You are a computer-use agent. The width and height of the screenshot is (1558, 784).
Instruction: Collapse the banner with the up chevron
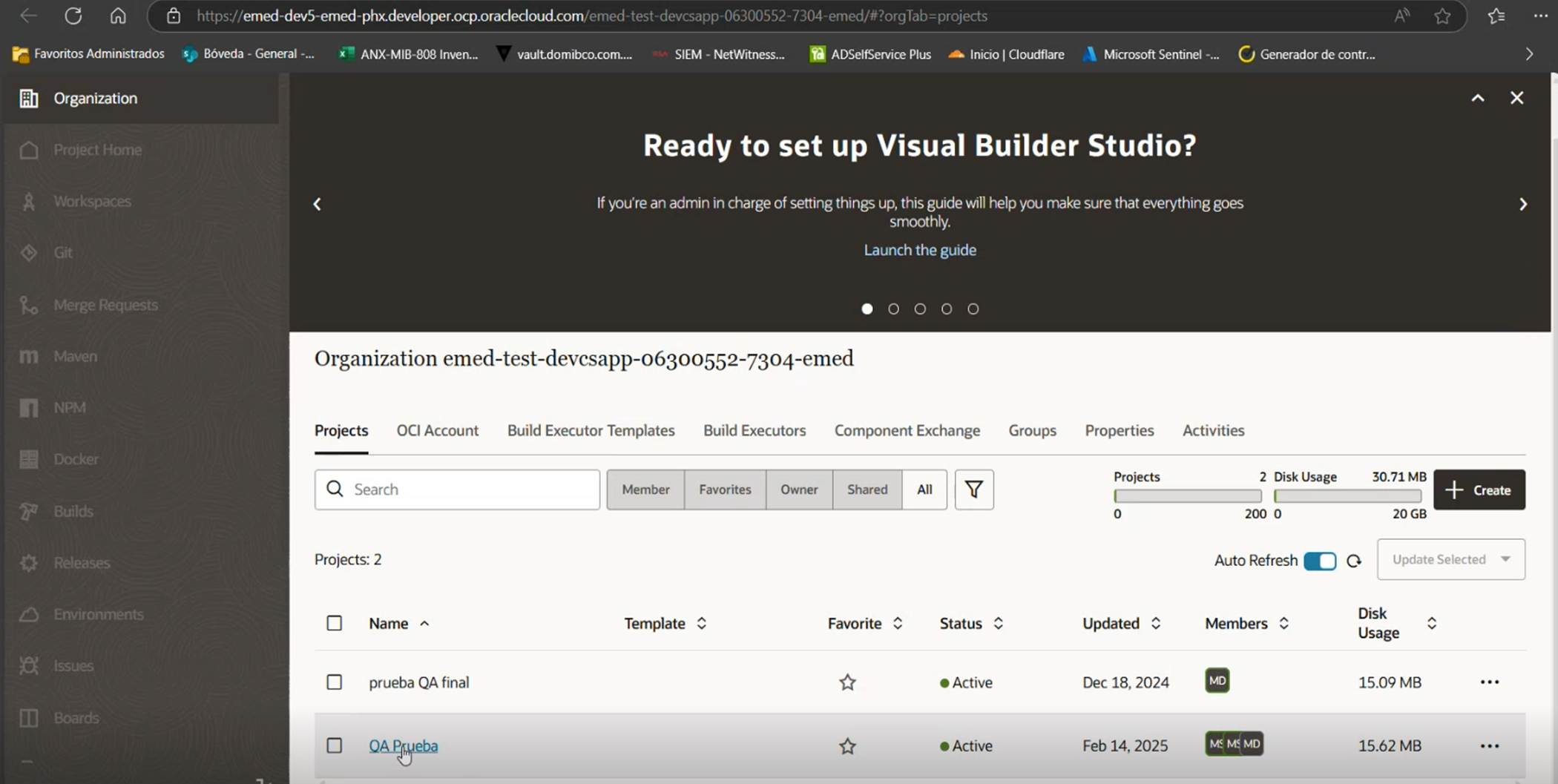(x=1478, y=98)
